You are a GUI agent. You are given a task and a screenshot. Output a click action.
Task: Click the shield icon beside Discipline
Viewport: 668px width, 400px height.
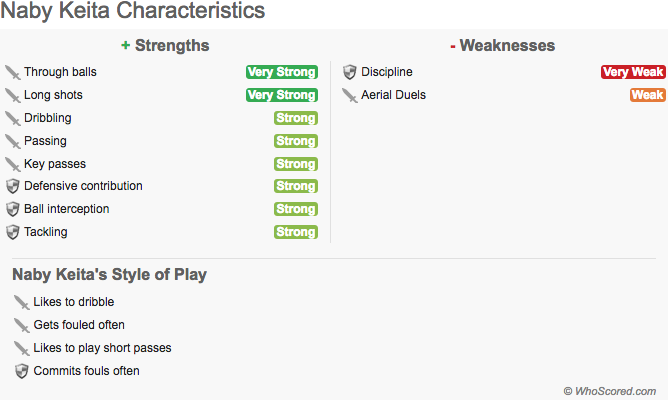pyautogui.click(x=349, y=72)
